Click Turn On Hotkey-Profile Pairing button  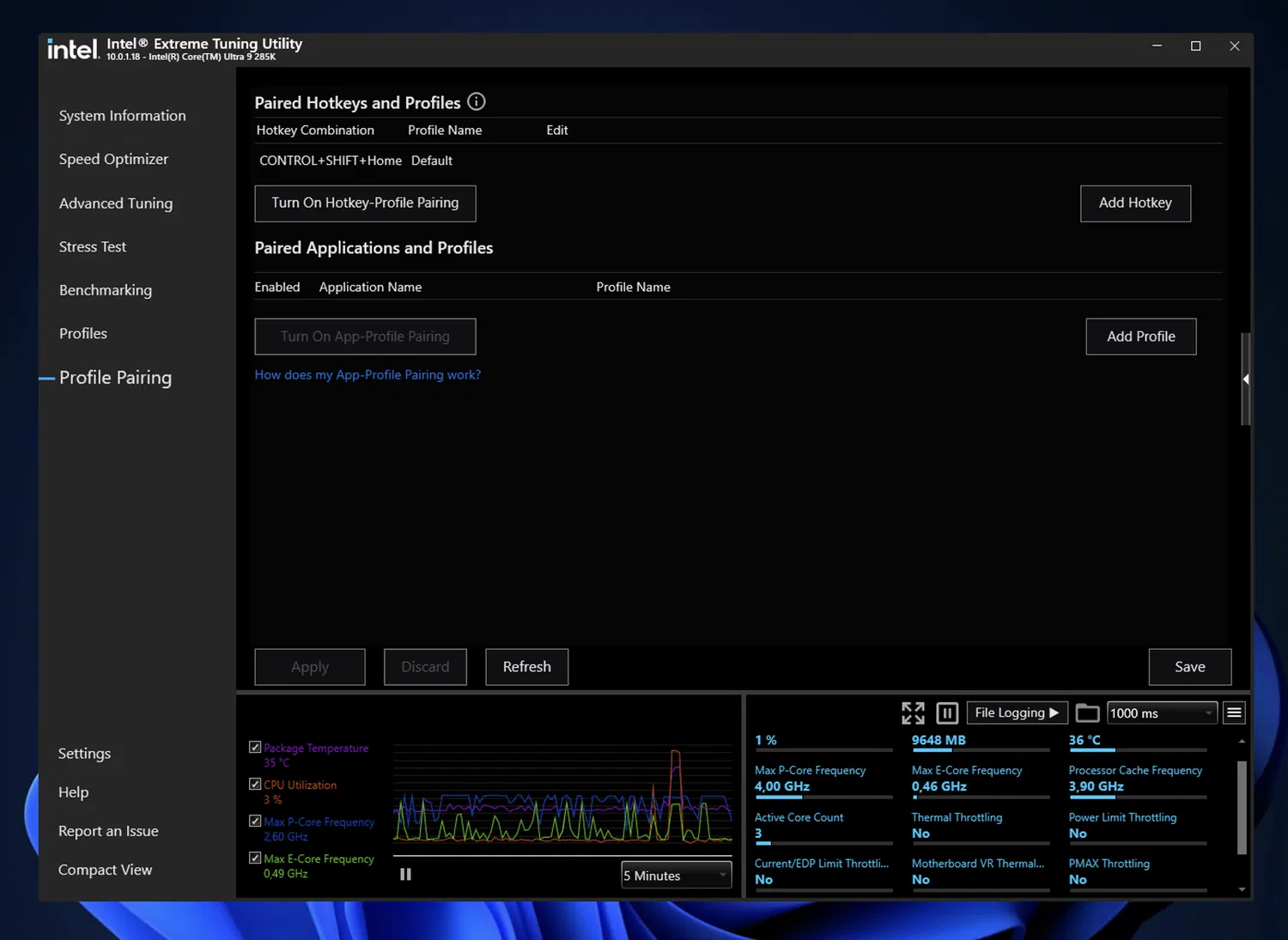point(365,203)
